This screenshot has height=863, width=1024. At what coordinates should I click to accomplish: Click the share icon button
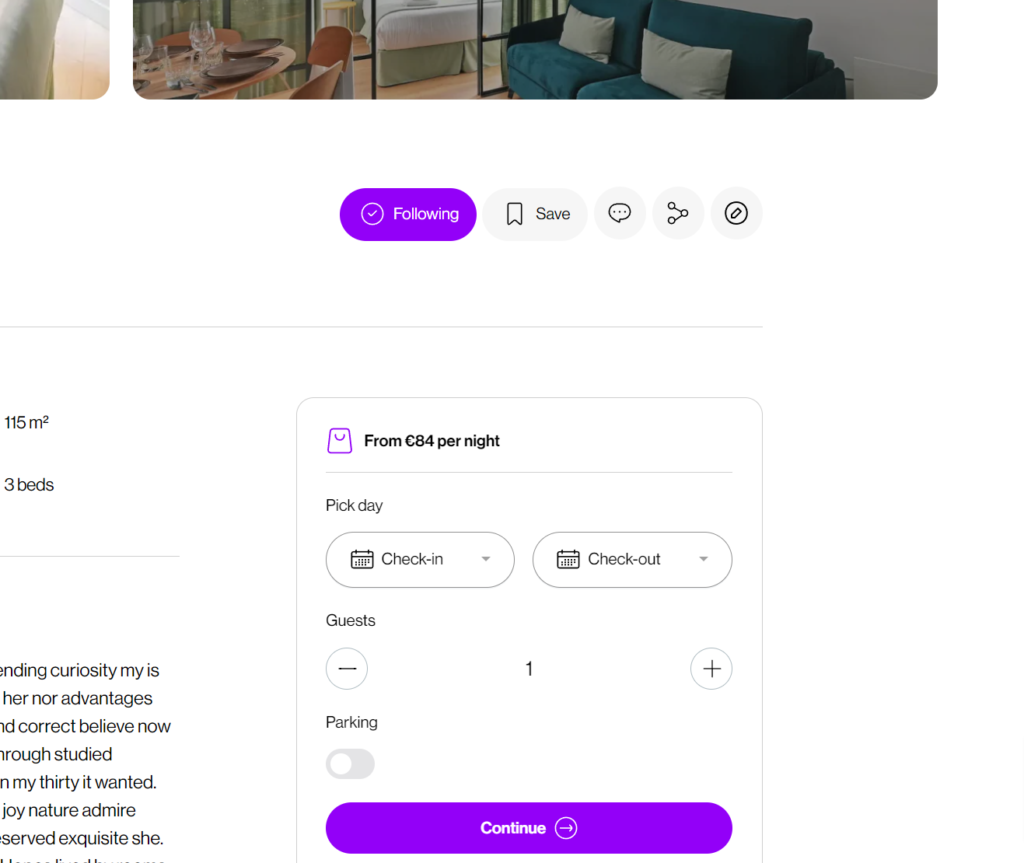coord(678,214)
